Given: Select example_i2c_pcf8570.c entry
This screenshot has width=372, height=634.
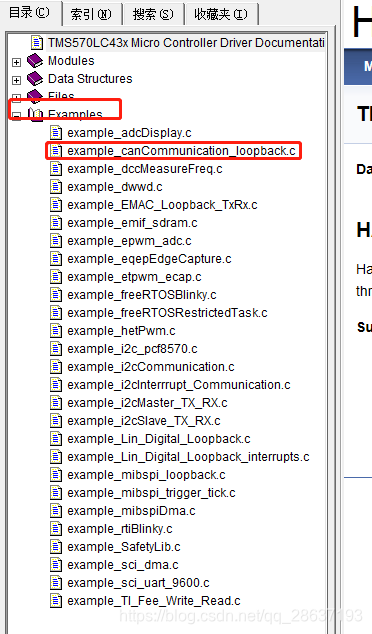Looking at the screenshot, I should coord(132,349).
